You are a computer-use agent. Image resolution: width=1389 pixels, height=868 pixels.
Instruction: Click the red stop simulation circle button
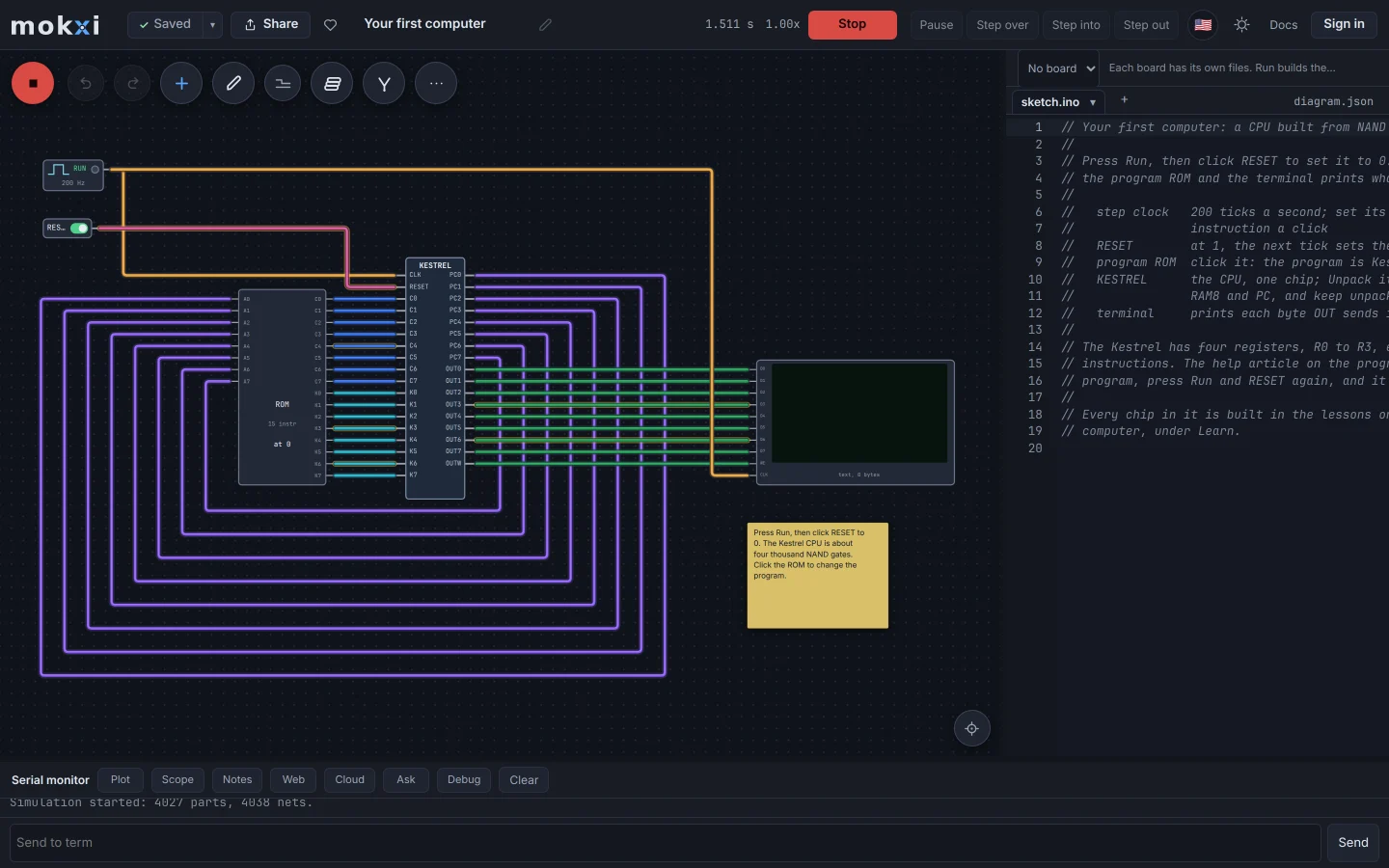click(x=33, y=83)
